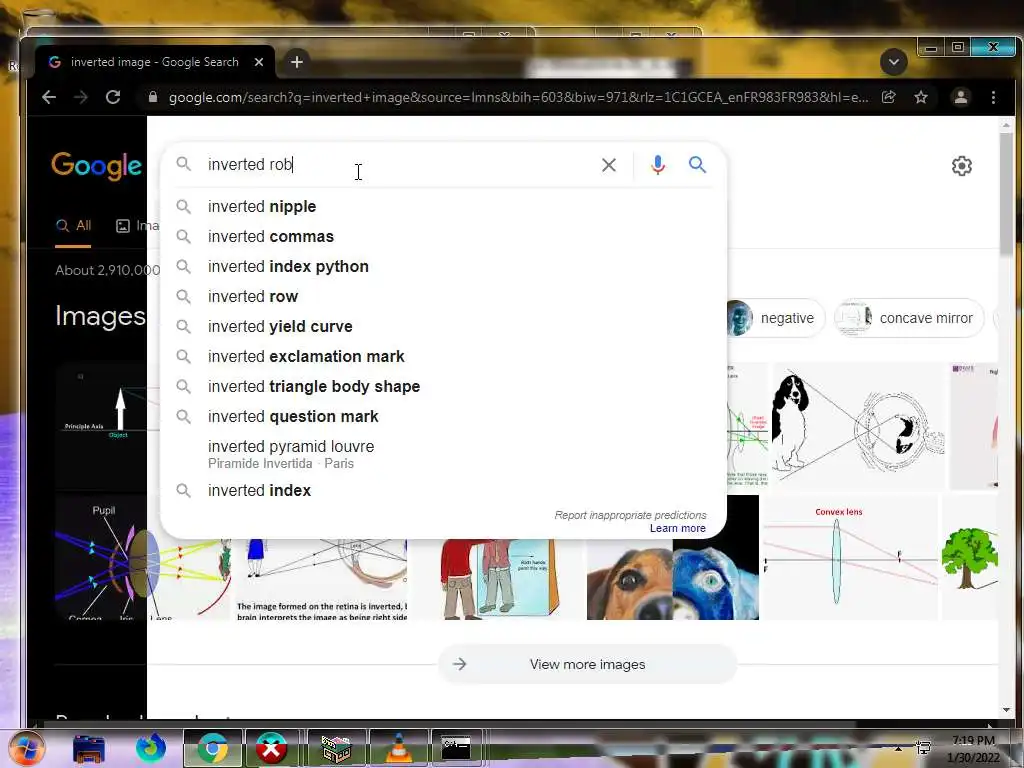
Task: Open the retina inverted image thumbnail
Action: [x=321, y=579]
